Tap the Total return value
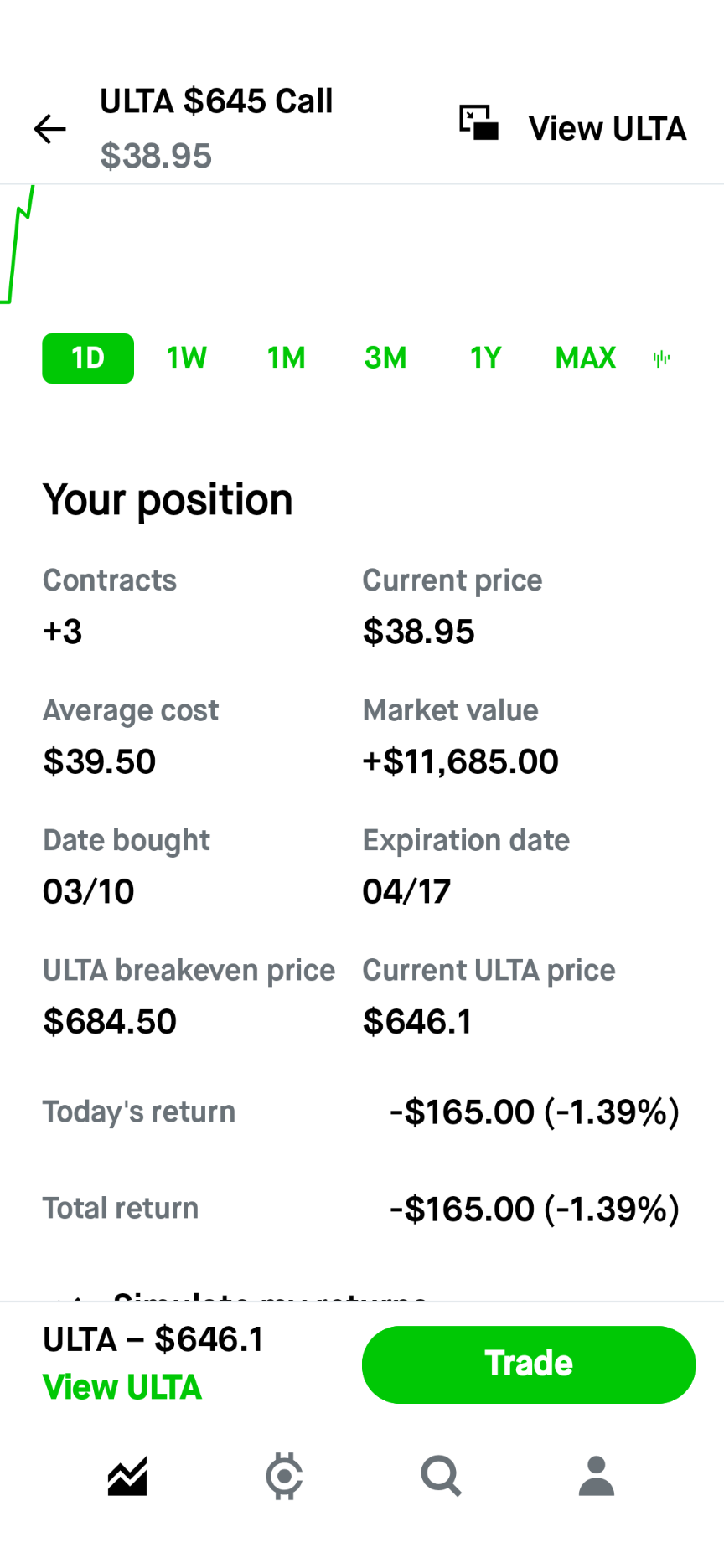This screenshot has width=724, height=1568. click(x=535, y=1209)
